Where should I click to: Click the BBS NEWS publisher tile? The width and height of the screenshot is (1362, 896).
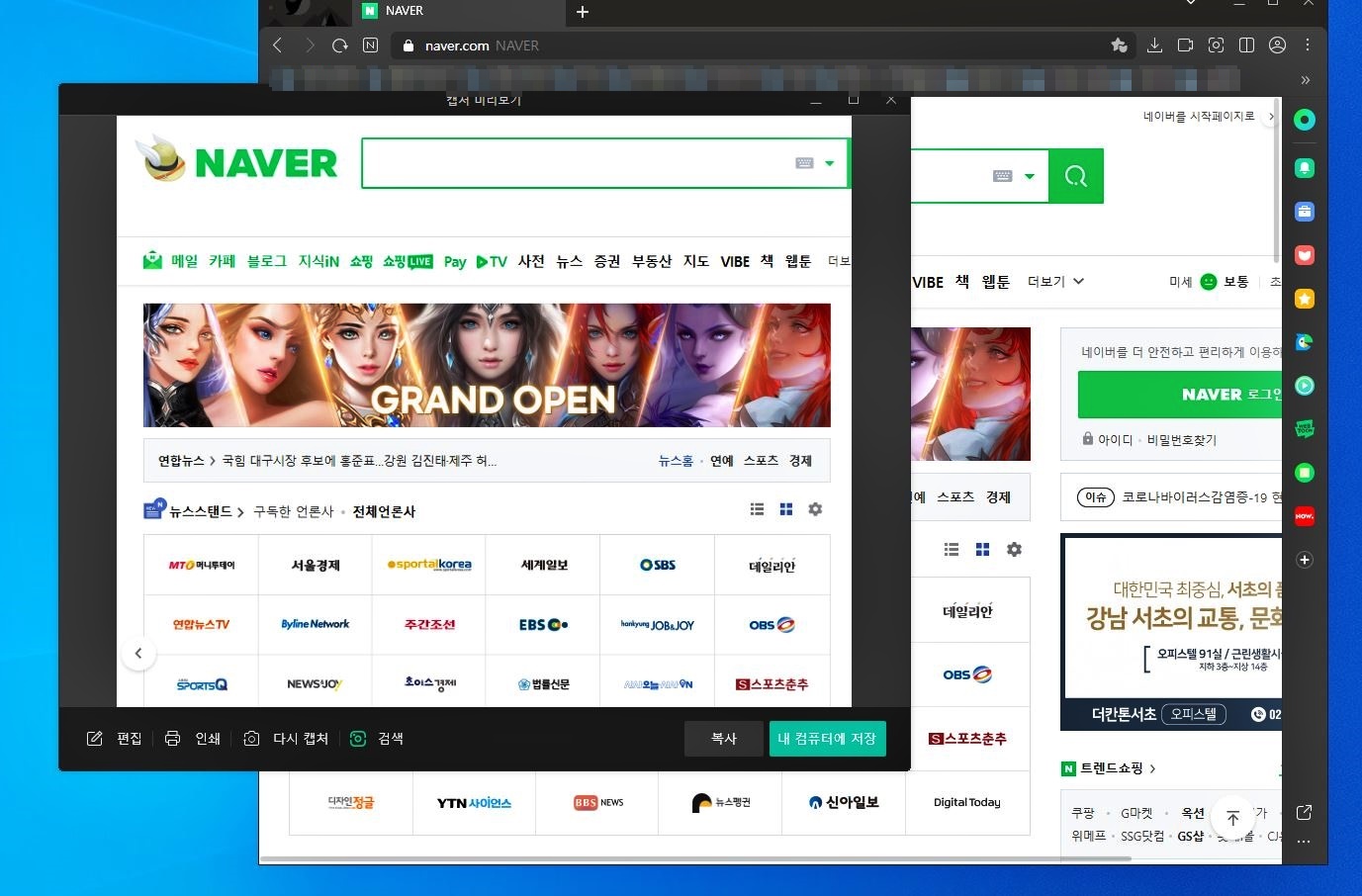[597, 803]
